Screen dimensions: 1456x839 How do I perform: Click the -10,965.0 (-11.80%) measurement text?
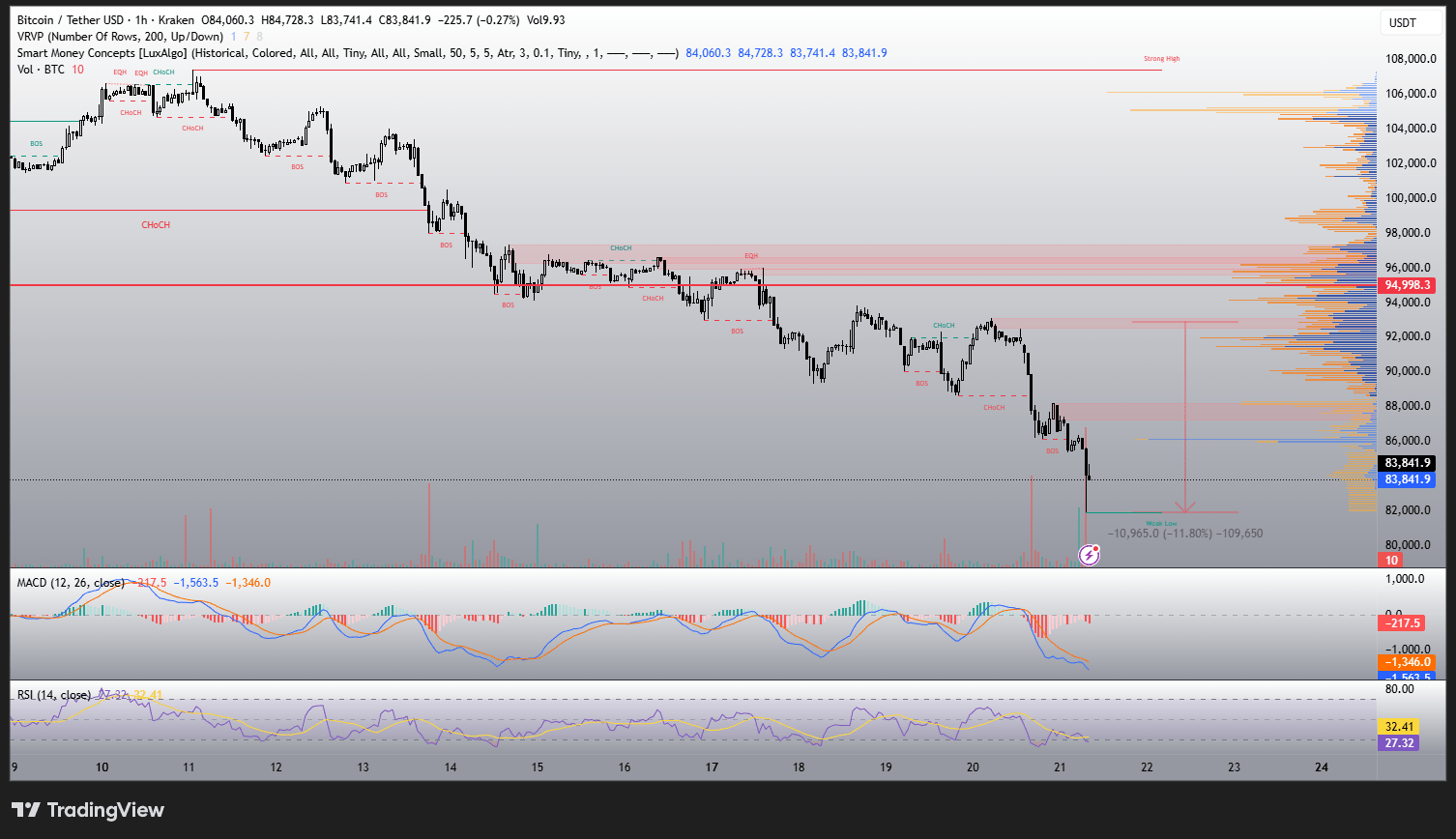[x=1159, y=534]
